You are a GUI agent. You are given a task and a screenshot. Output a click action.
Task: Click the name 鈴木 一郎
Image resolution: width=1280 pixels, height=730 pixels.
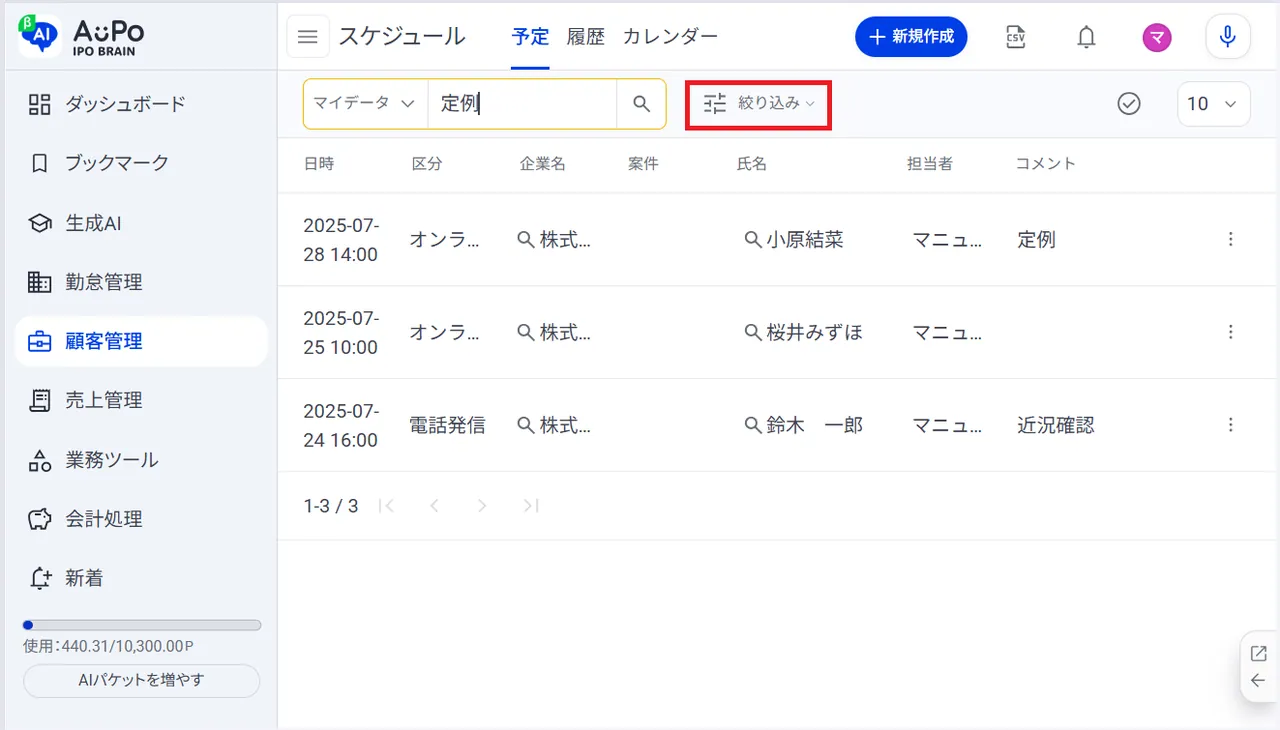[x=815, y=425]
